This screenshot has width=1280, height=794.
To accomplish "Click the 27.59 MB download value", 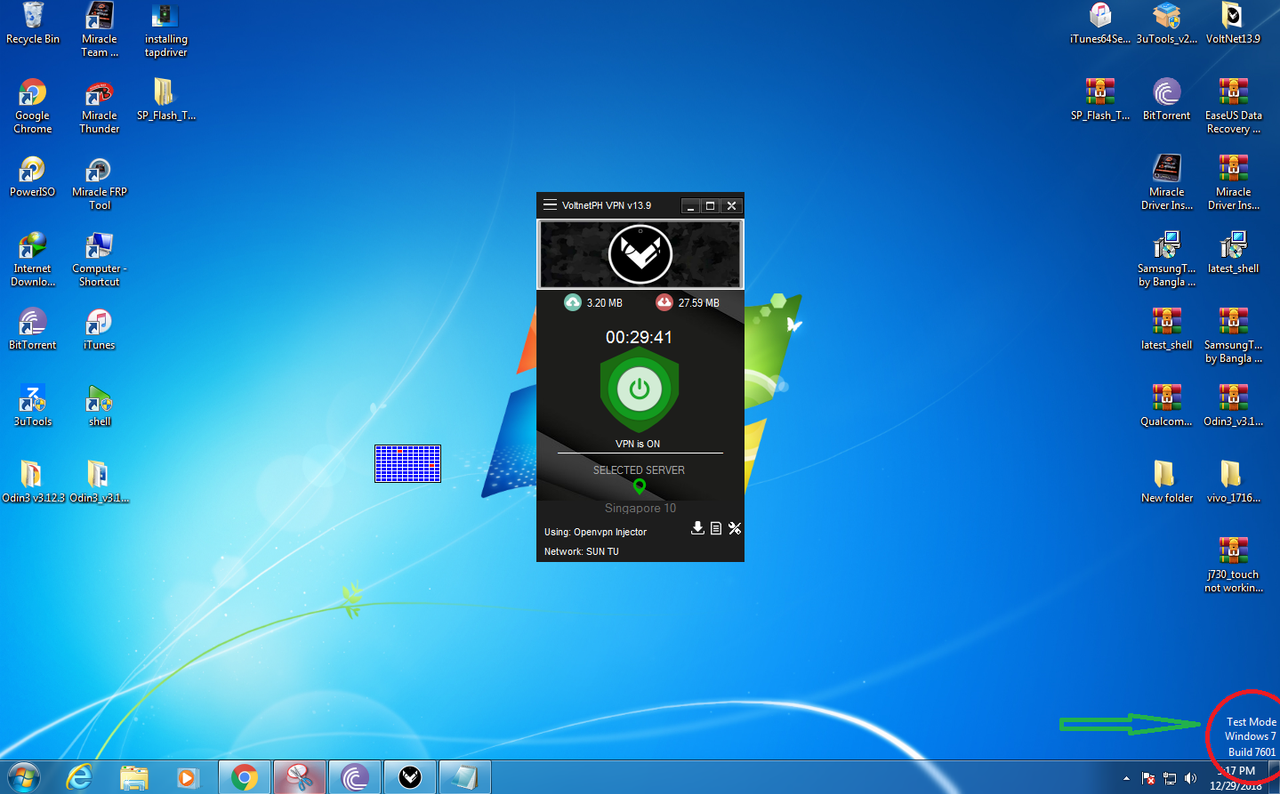I will coord(698,303).
